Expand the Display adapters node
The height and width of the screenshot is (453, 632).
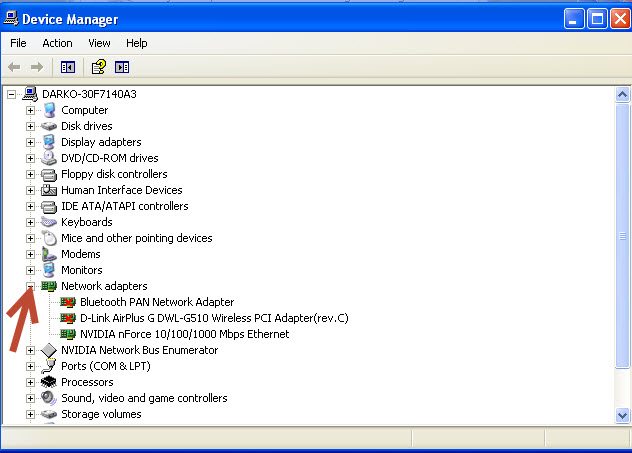tap(30, 142)
